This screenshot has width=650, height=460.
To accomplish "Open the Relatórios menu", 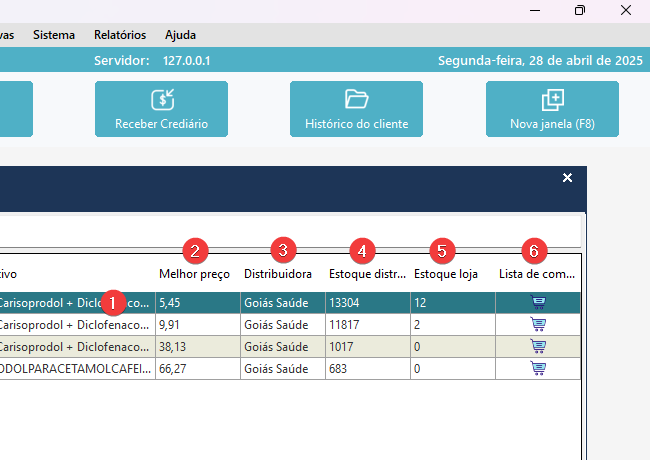I will tap(120, 35).
